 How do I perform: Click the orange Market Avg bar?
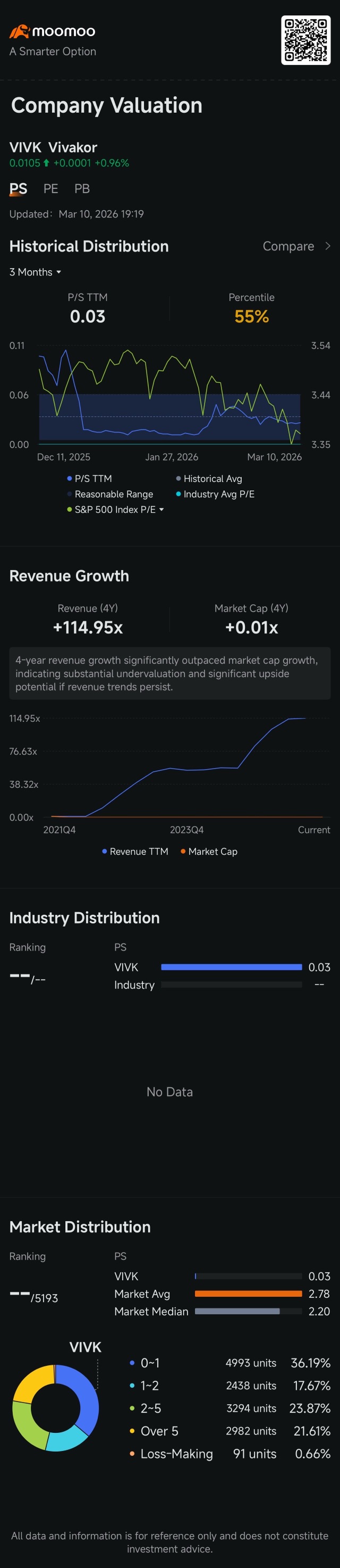click(248, 1294)
